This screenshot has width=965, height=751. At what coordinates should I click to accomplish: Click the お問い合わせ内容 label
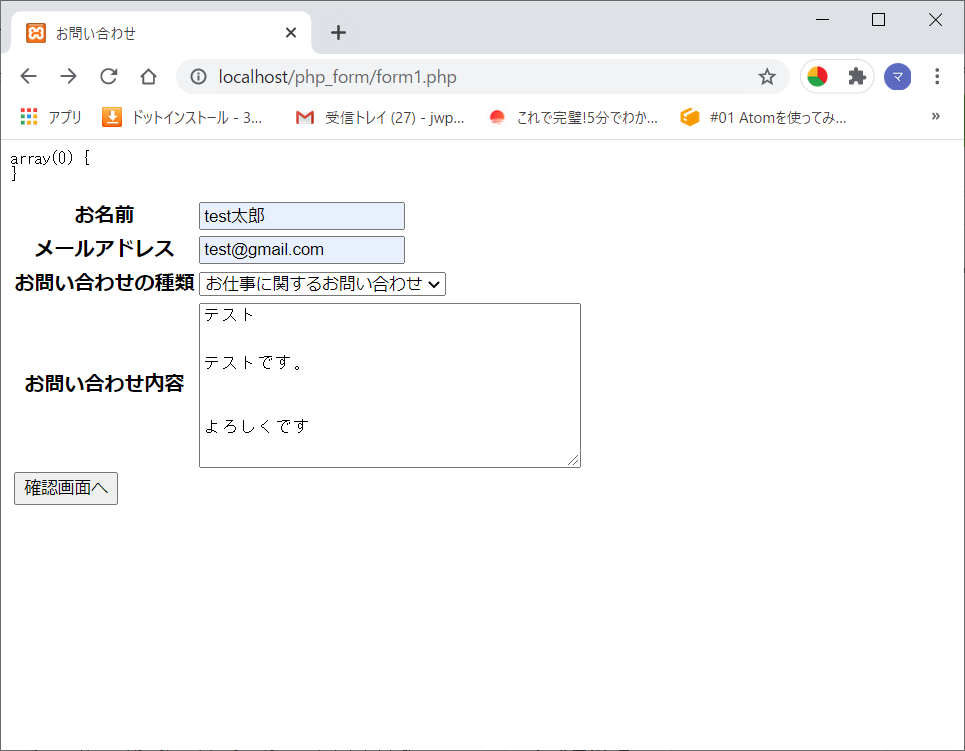(104, 384)
